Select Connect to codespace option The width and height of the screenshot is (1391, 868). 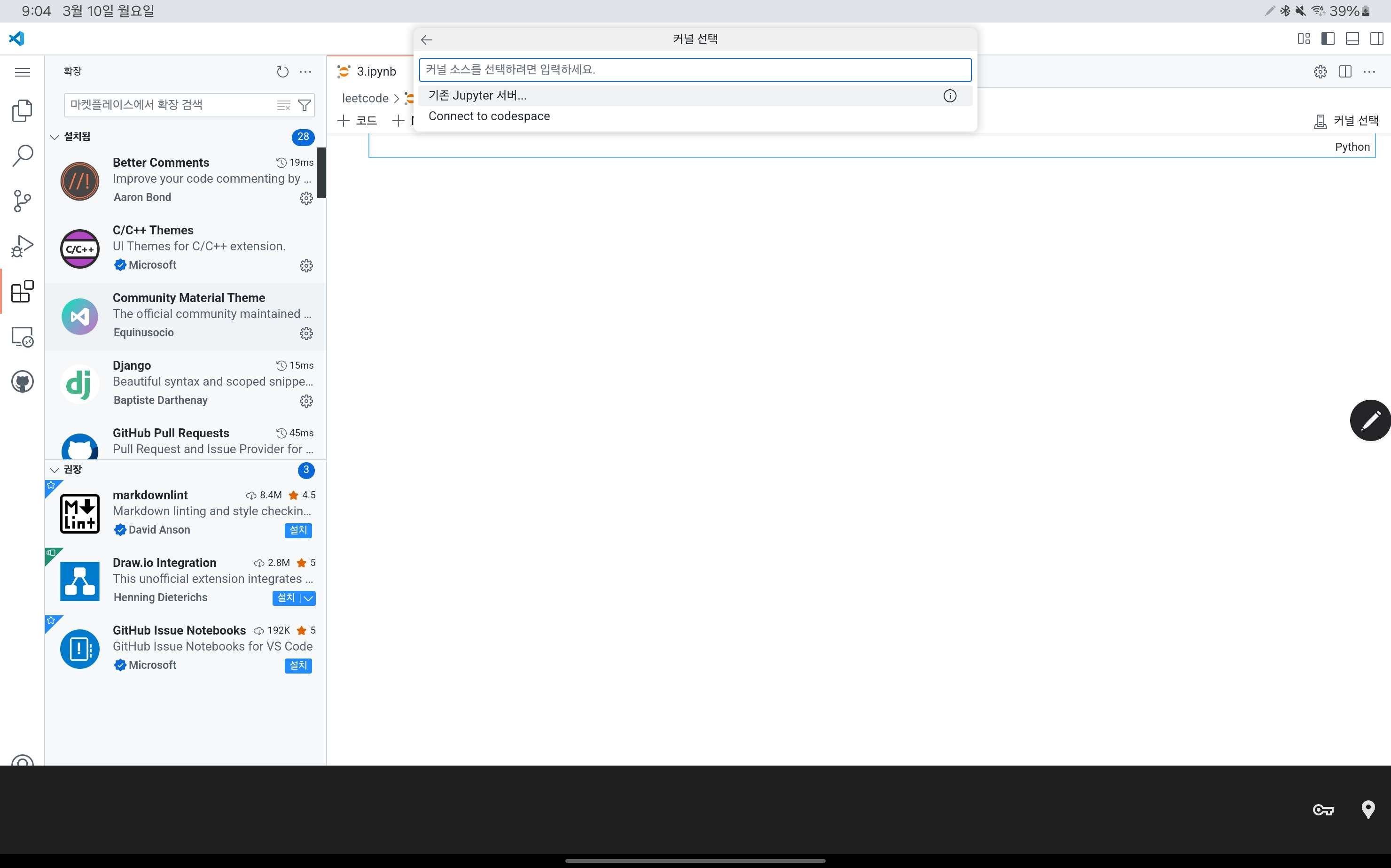pyautogui.click(x=695, y=116)
